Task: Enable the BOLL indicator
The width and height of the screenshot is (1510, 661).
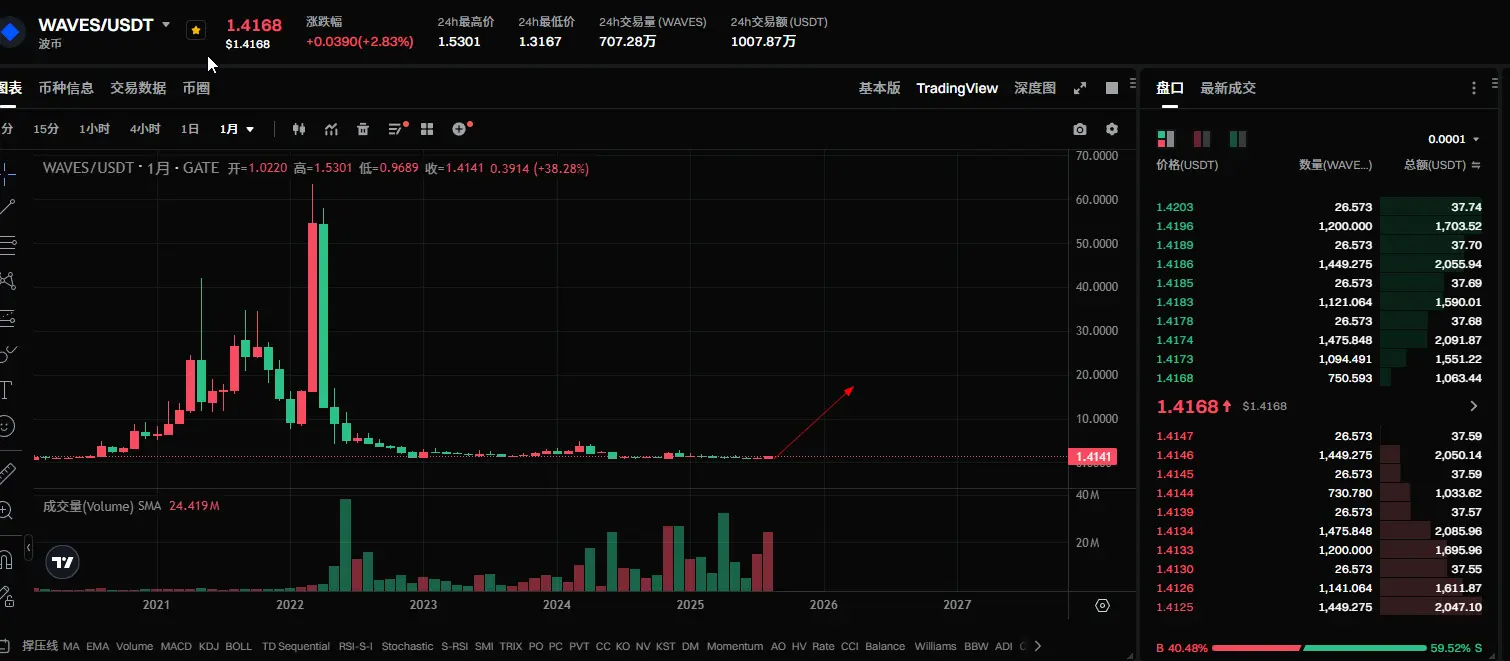Action: [x=239, y=646]
